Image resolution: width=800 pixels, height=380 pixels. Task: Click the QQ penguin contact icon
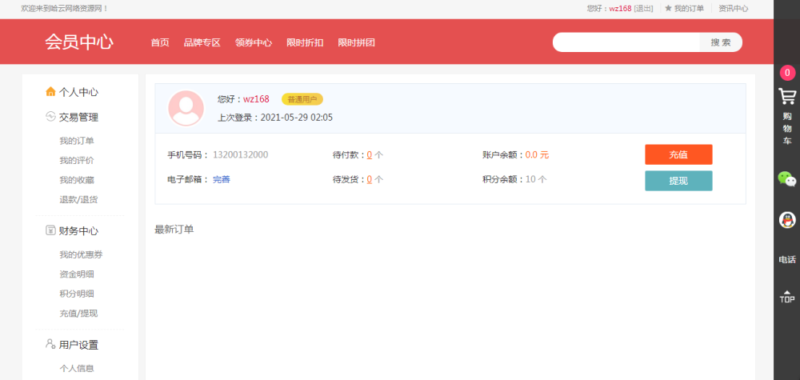tap(787, 220)
